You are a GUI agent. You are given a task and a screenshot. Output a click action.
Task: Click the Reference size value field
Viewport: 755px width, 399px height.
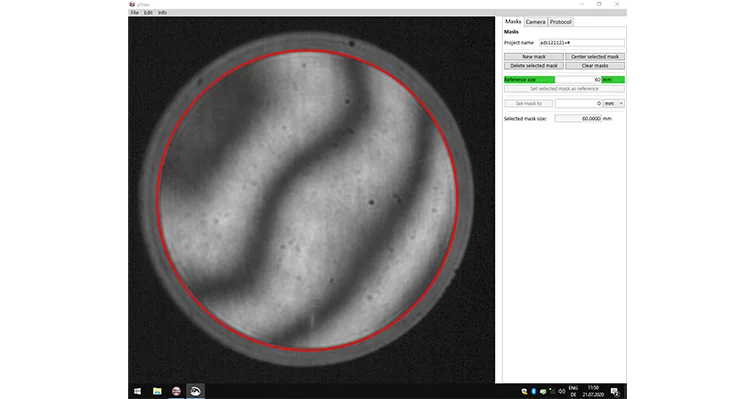pyautogui.click(x=578, y=79)
